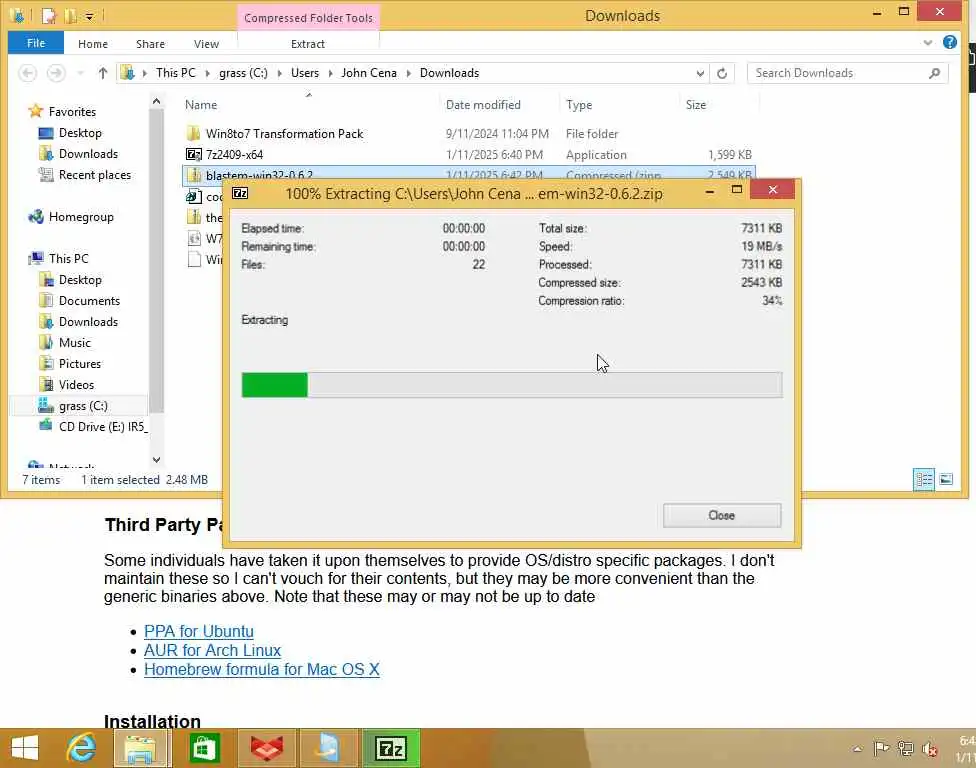Open Desktop under Favorites
The image size is (976, 768).
pyautogui.click(x=80, y=133)
